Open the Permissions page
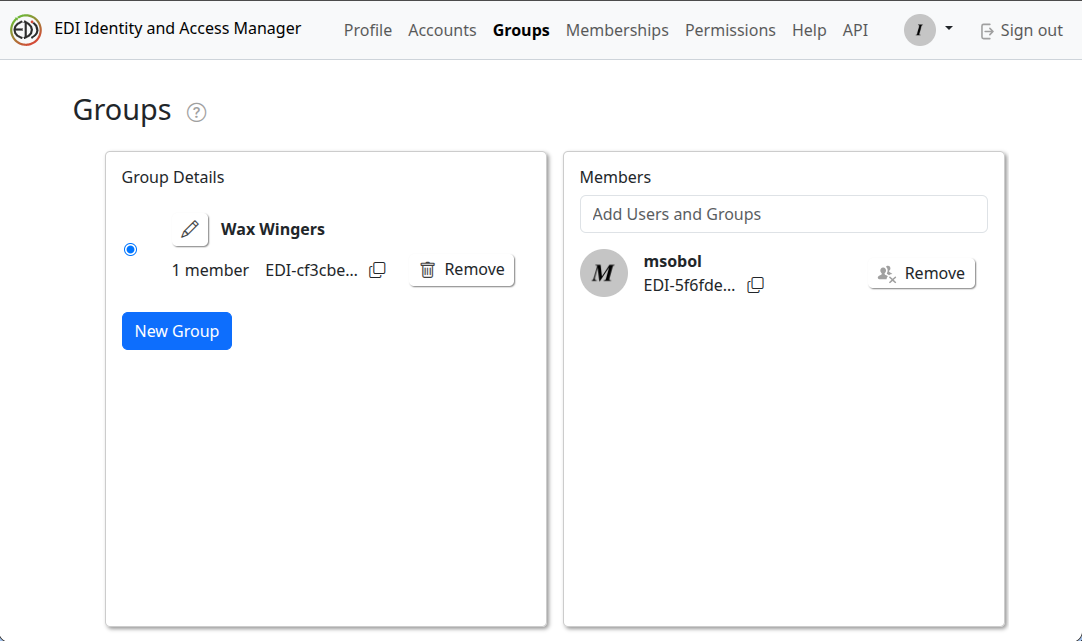The height and width of the screenshot is (641, 1082). 730,30
